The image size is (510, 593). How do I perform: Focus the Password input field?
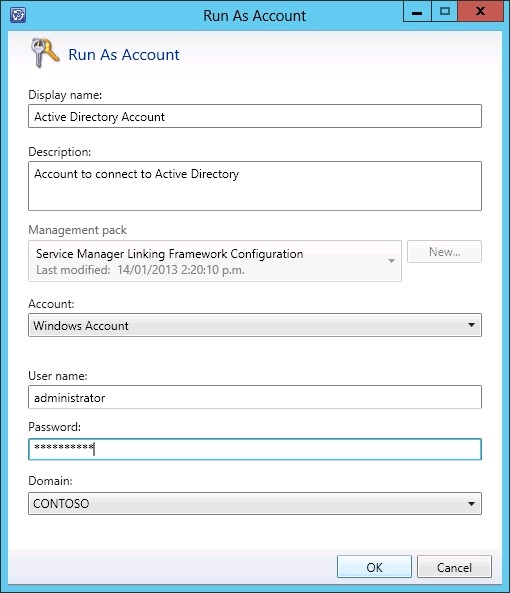(x=255, y=449)
